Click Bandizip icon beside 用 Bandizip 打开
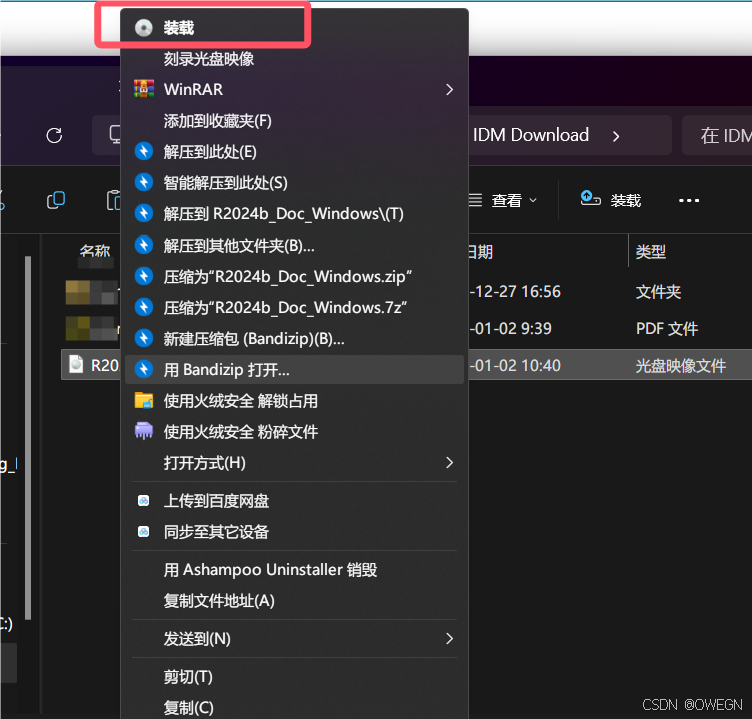The height and width of the screenshot is (719, 752). point(143,369)
